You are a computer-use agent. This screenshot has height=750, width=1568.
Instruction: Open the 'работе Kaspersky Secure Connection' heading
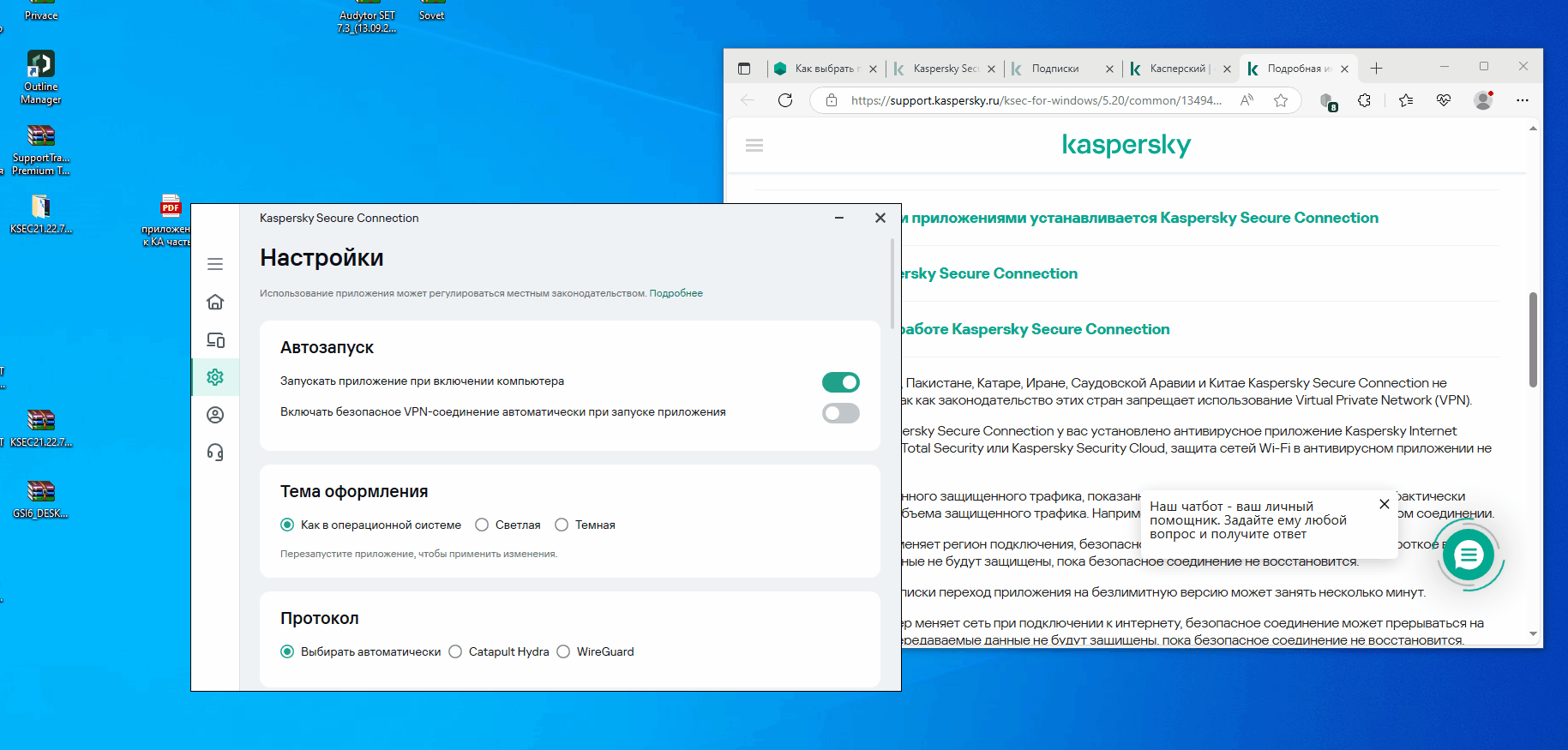coord(1036,329)
